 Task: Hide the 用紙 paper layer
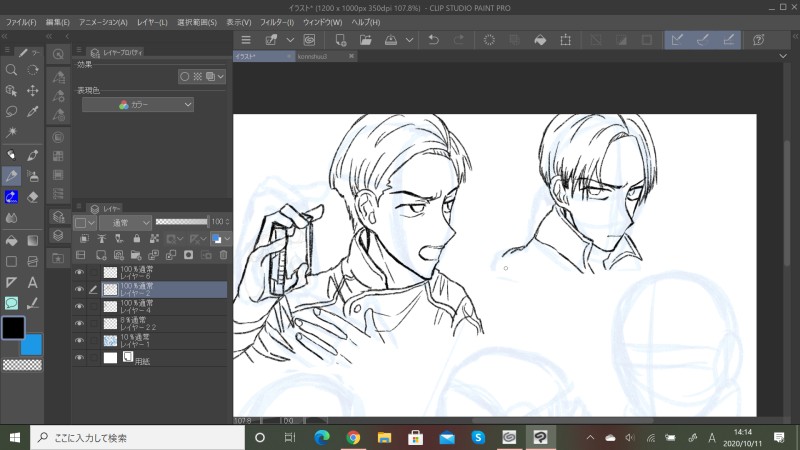pos(80,357)
